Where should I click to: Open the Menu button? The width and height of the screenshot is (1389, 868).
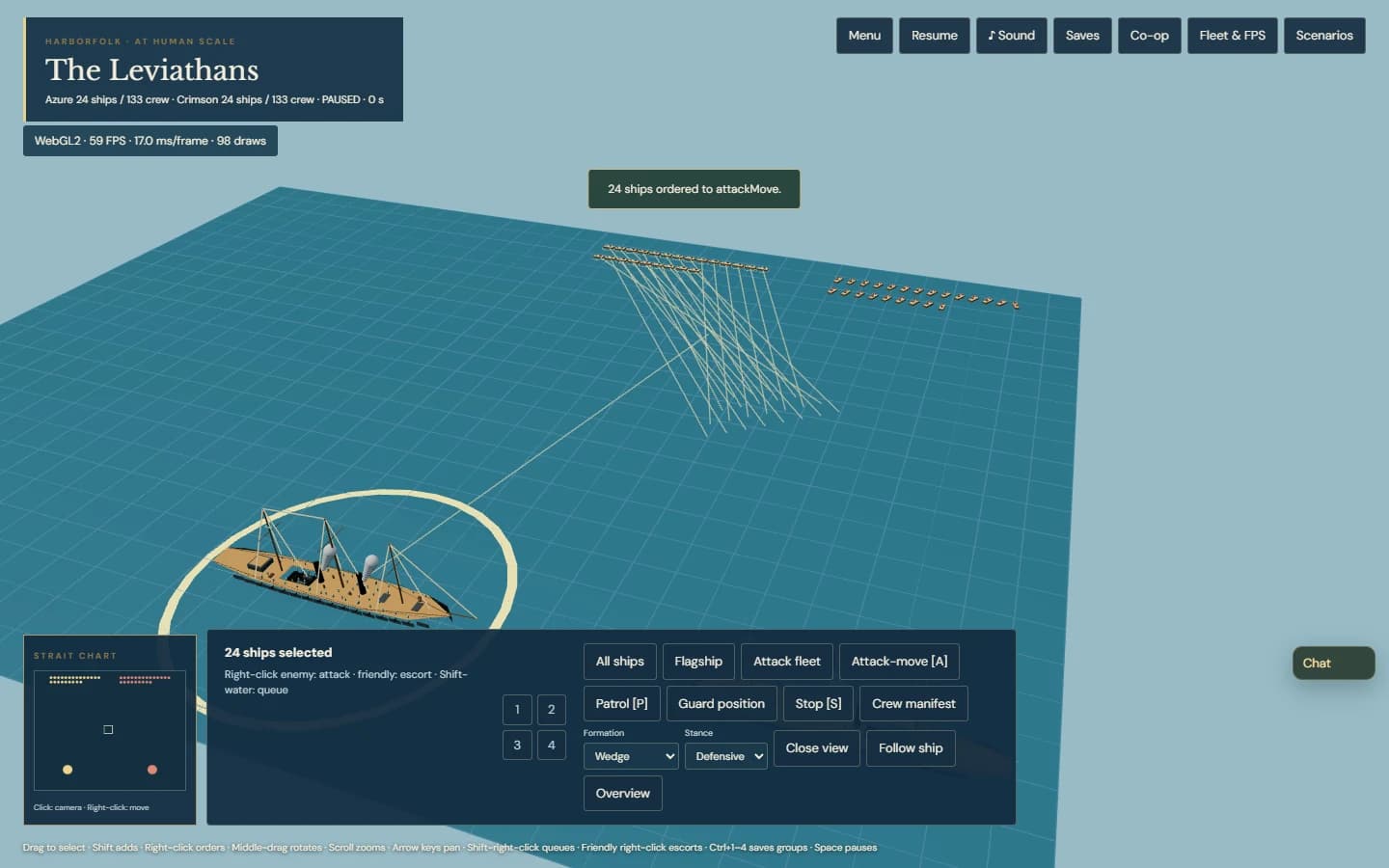tap(864, 36)
